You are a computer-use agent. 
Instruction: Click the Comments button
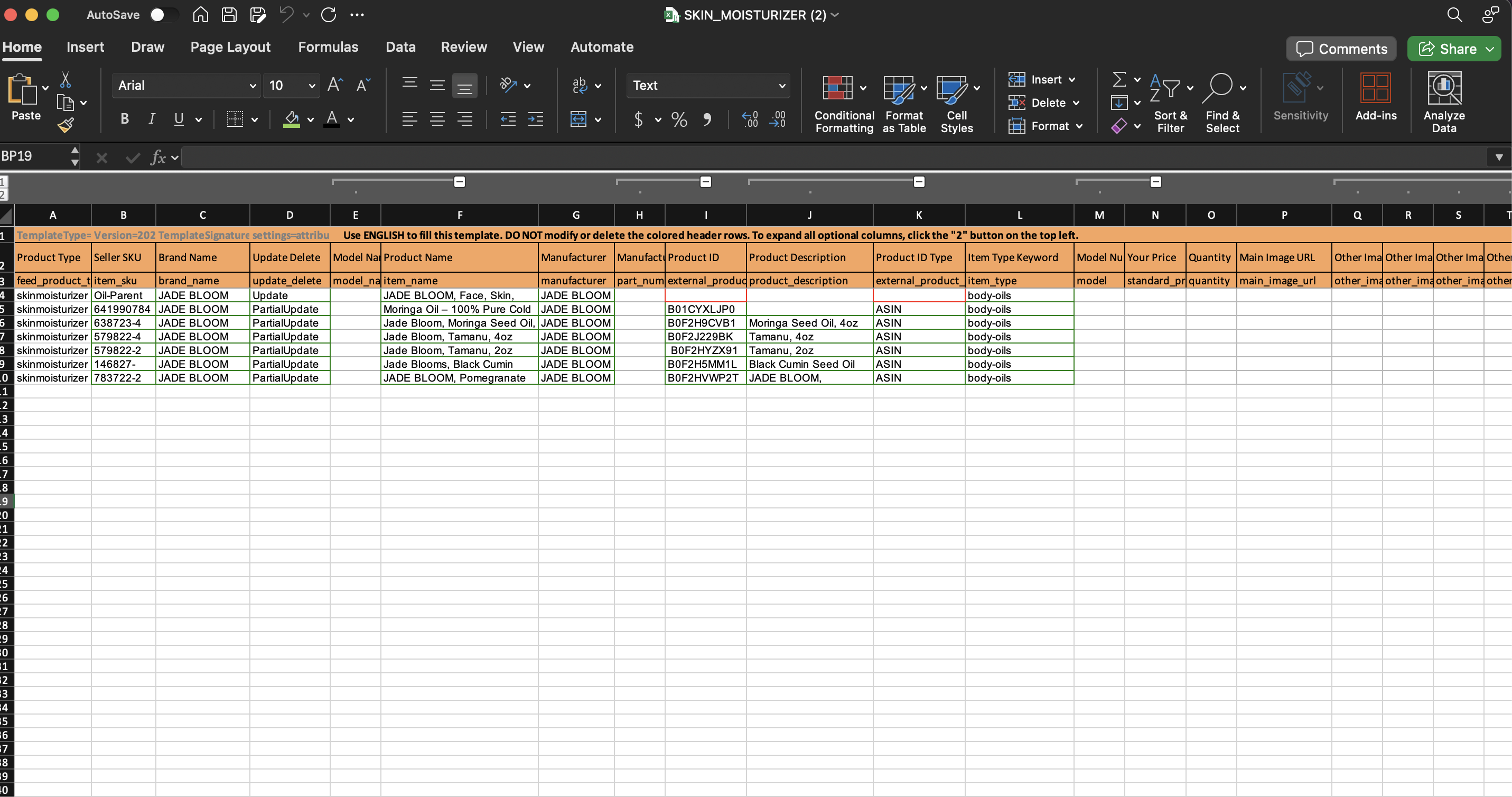click(x=1341, y=49)
